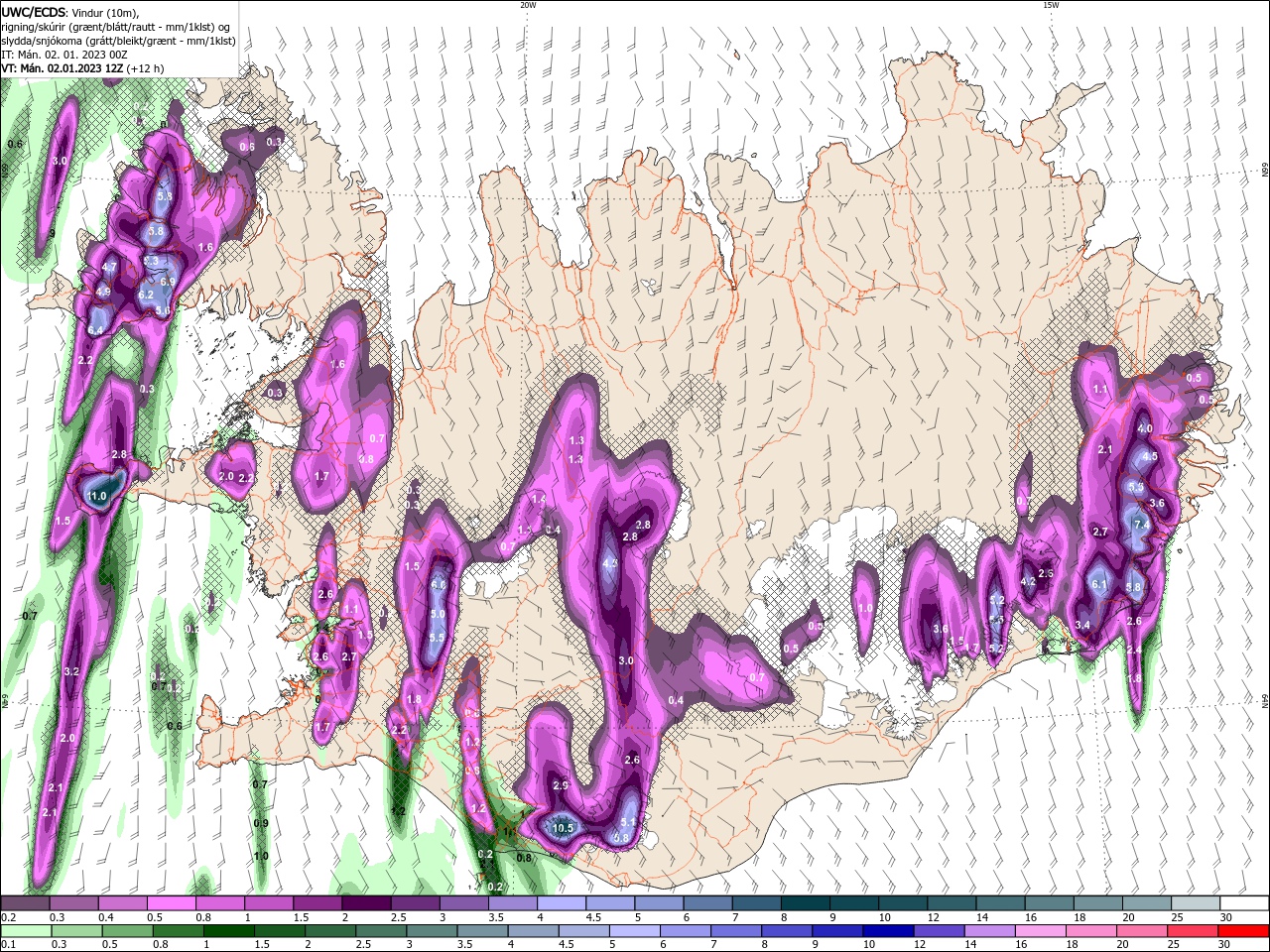
Task: Click the 6.2 value in the Westfjords
Action: 146,295
